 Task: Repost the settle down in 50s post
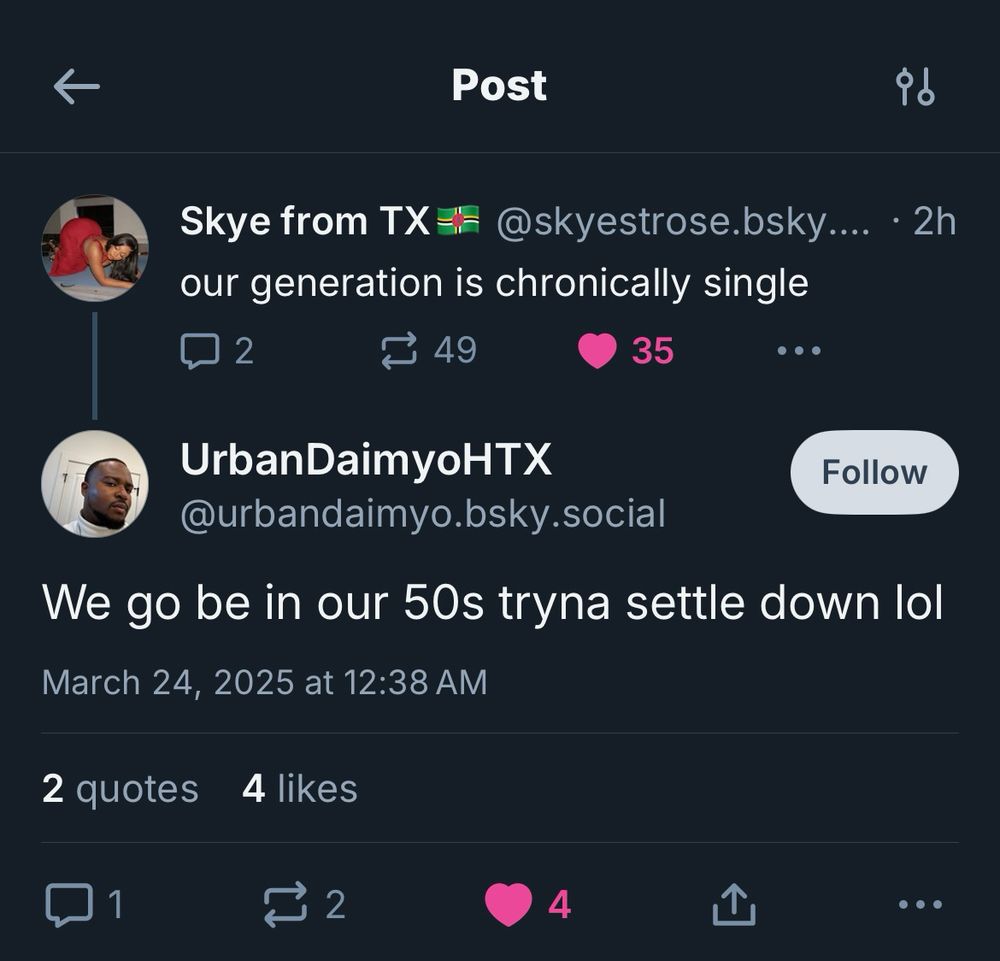(x=288, y=903)
